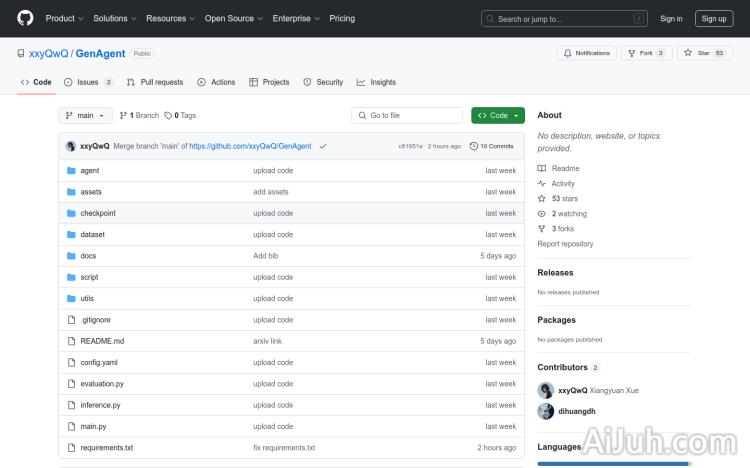Click the .gitignore file icon
Image resolution: width=750 pixels, height=468 pixels.
coord(71,320)
